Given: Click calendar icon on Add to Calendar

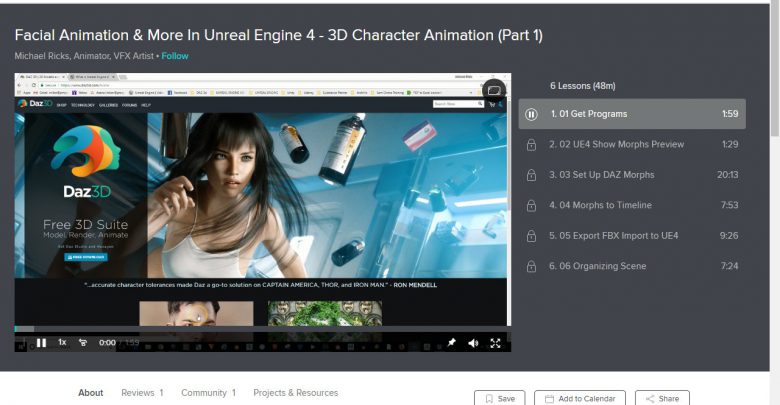Looking at the screenshot, I should pos(549,399).
